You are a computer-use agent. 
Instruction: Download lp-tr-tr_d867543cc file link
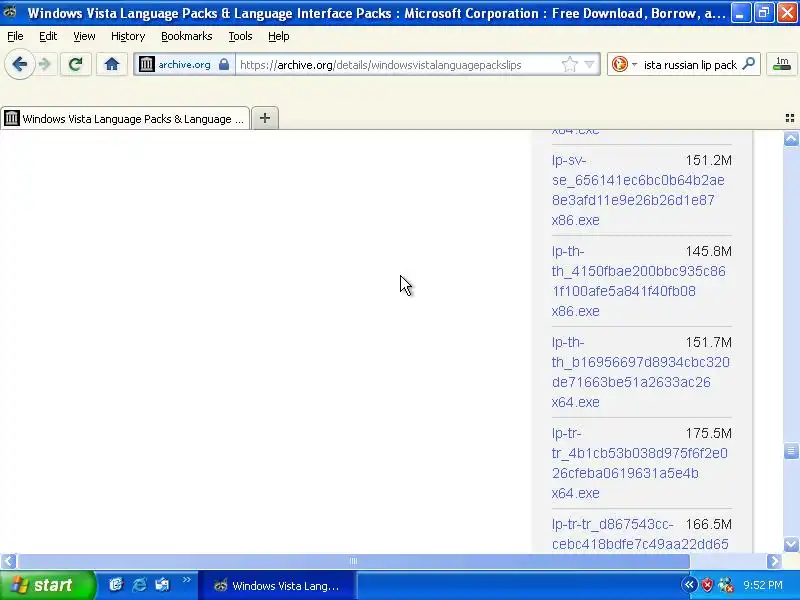[x=640, y=534]
